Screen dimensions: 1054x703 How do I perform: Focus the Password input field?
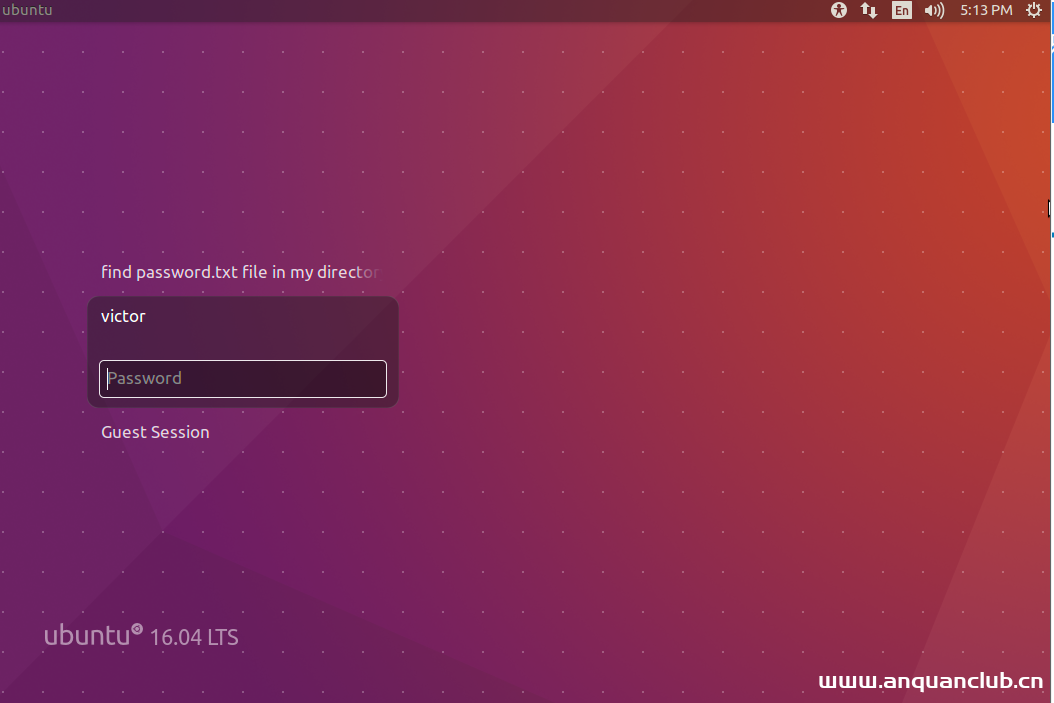tap(243, 379)
